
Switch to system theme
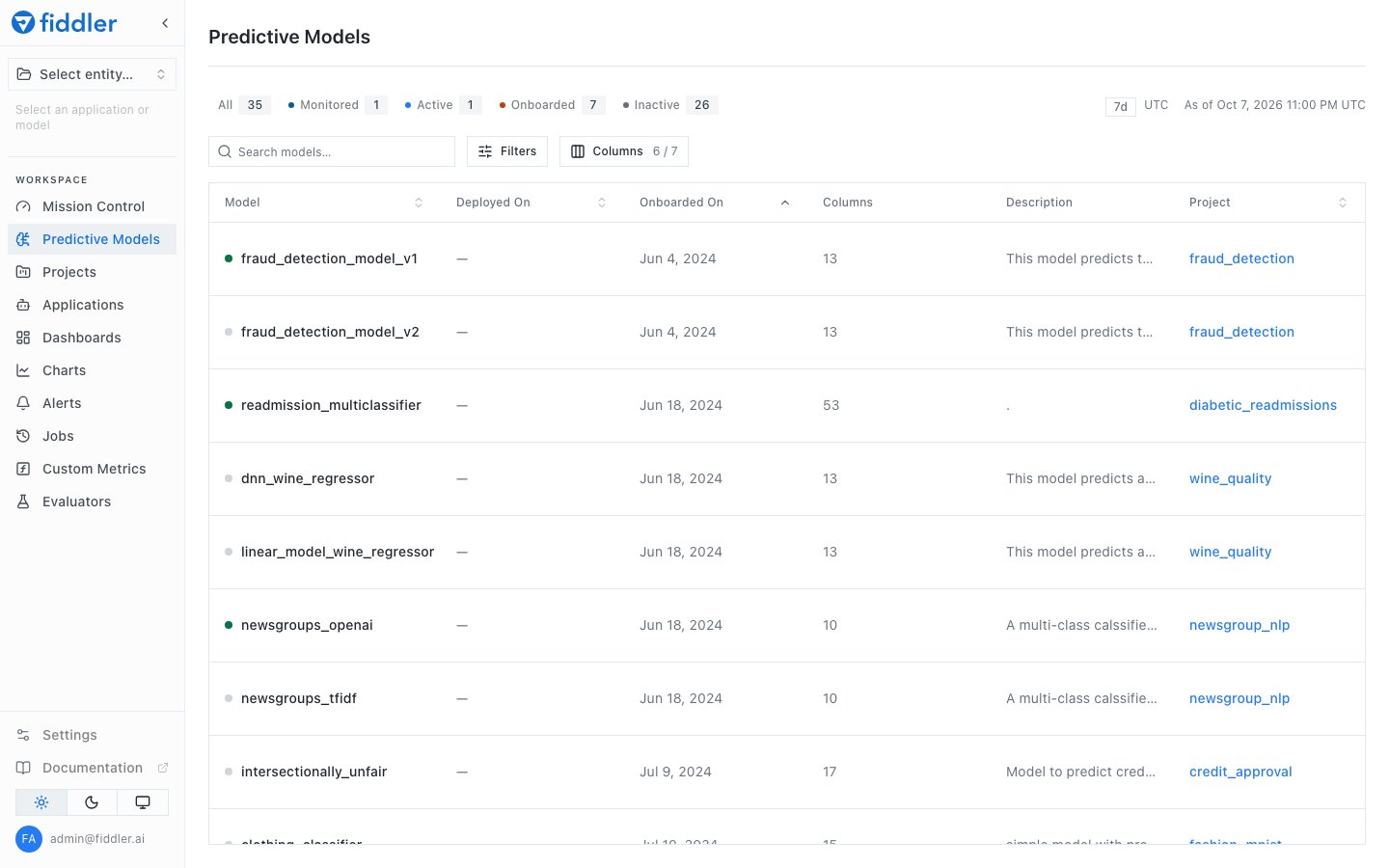[x=143, y=802]
